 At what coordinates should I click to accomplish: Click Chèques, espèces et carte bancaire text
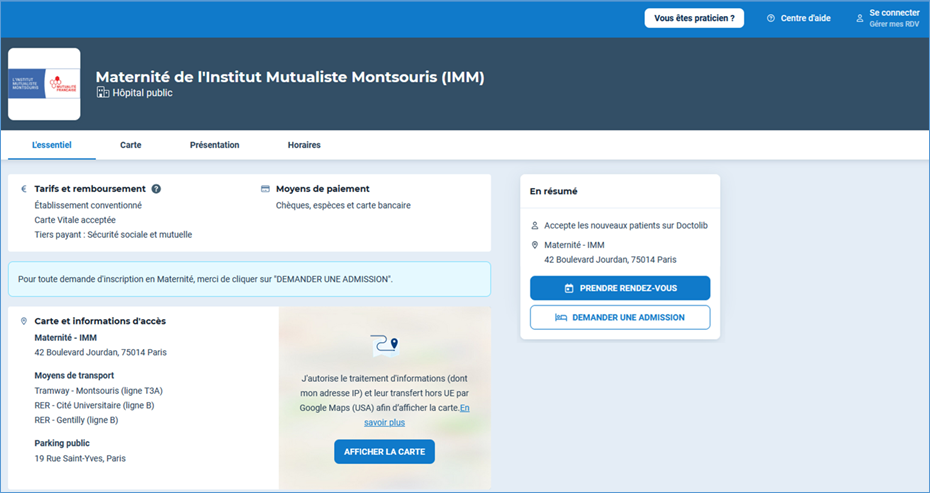[343, 205]
